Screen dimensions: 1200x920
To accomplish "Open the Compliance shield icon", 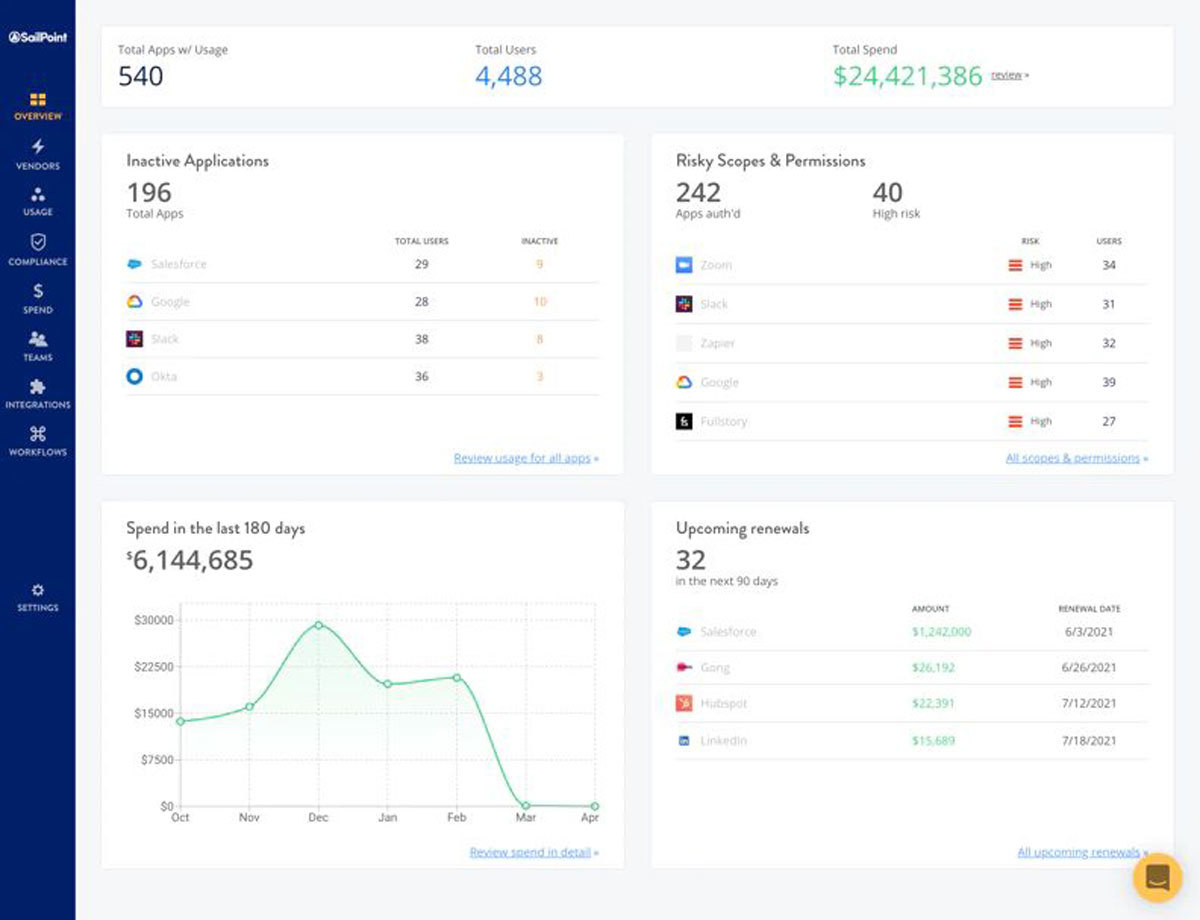I will click(x=38, y=242).
